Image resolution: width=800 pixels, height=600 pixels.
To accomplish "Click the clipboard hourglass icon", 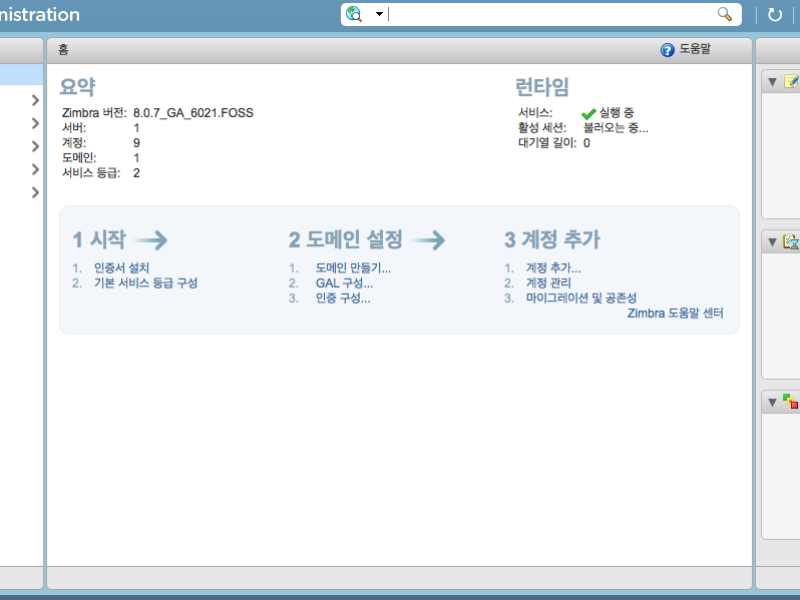I will (x=791, y=242).
